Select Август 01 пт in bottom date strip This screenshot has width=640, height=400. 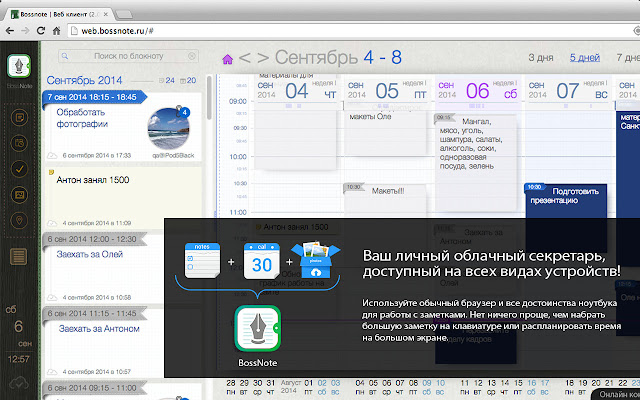click(x=308, y=387)
